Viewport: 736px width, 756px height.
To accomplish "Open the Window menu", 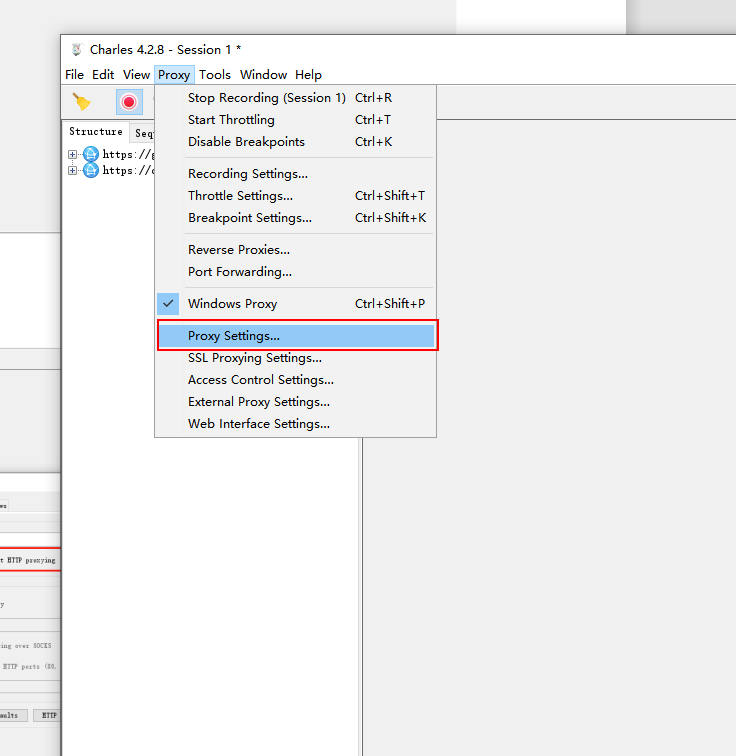I will [264, 75].
